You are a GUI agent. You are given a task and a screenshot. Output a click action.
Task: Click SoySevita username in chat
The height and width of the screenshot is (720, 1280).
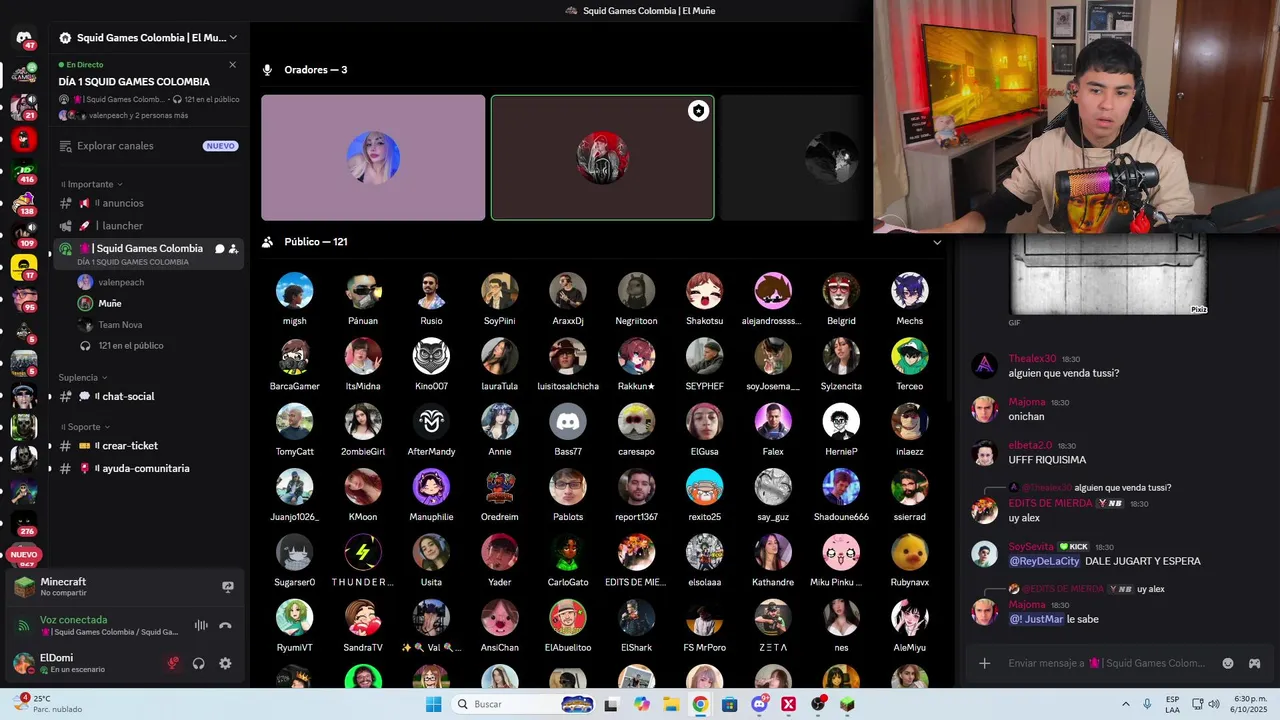[x=1031, y=547]
